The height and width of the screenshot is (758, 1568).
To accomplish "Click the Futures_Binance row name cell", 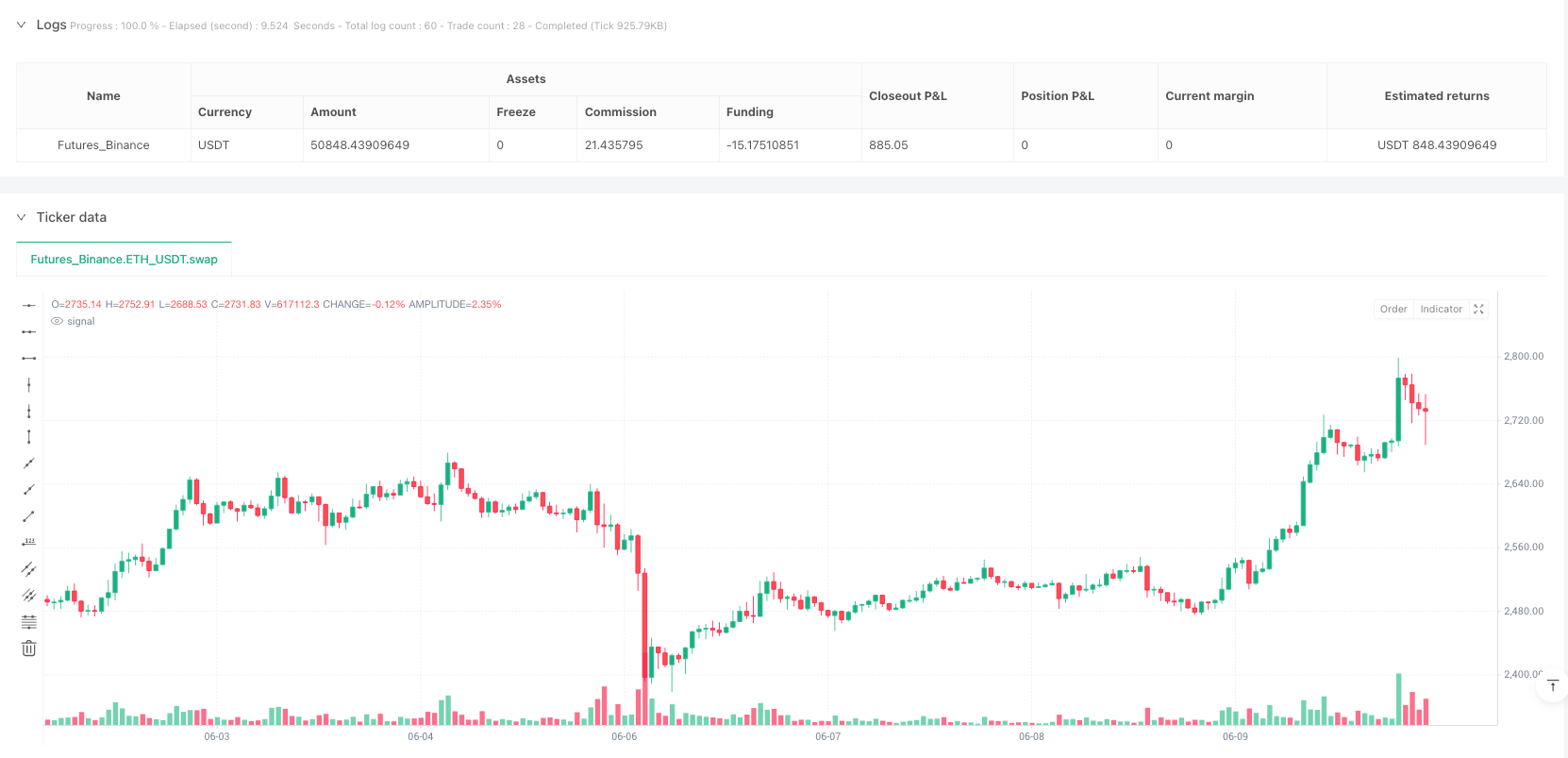I will (x=104, y=145).
